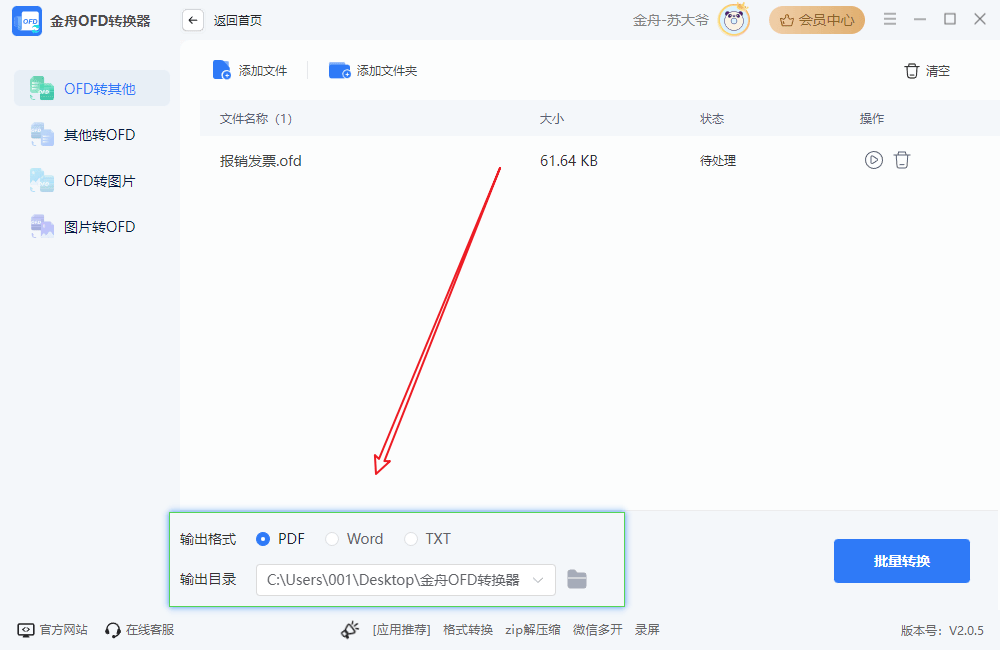Go back using the 返回首页 arrow
The height and width of the screenshot is (650, 1000).
pos(192,19)
